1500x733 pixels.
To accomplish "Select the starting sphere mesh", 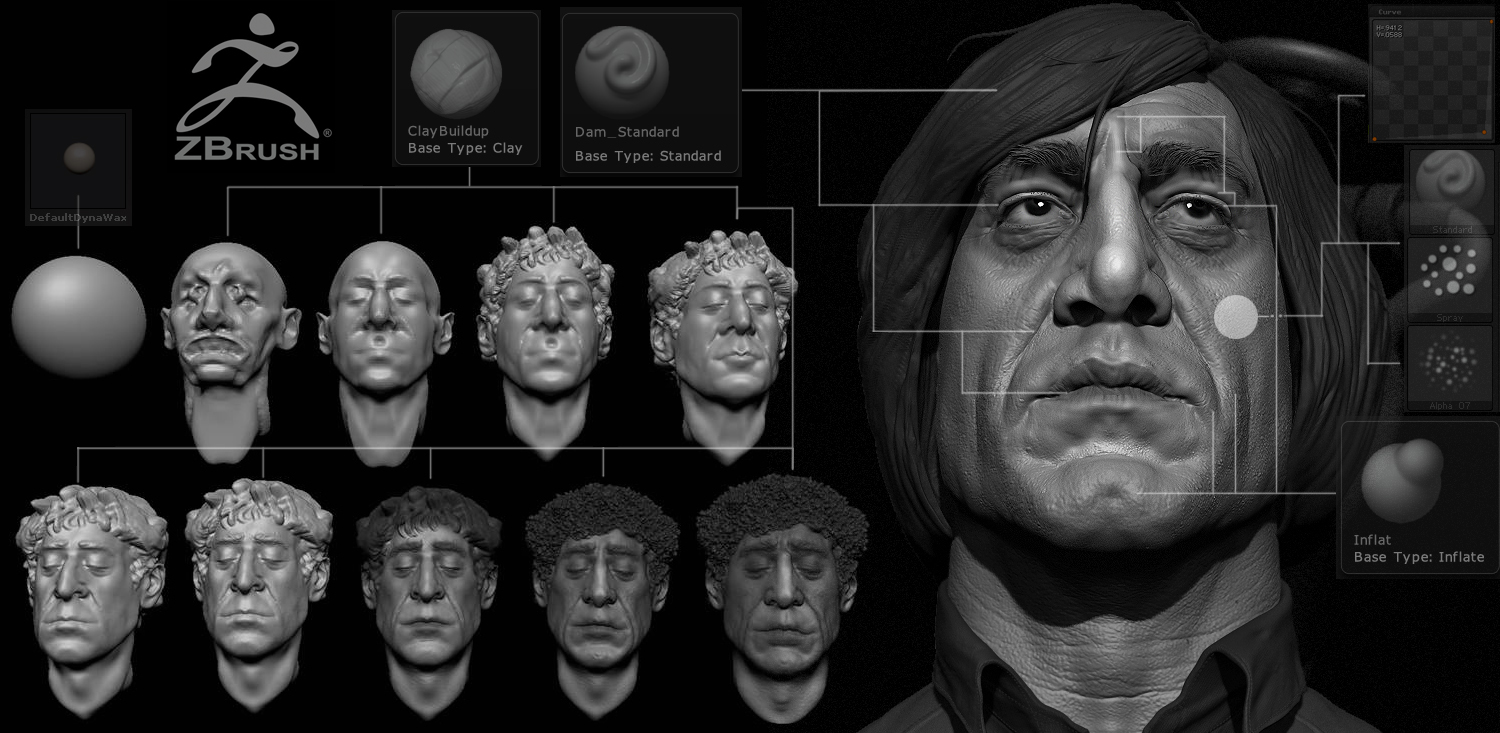I will pos(78,316).
